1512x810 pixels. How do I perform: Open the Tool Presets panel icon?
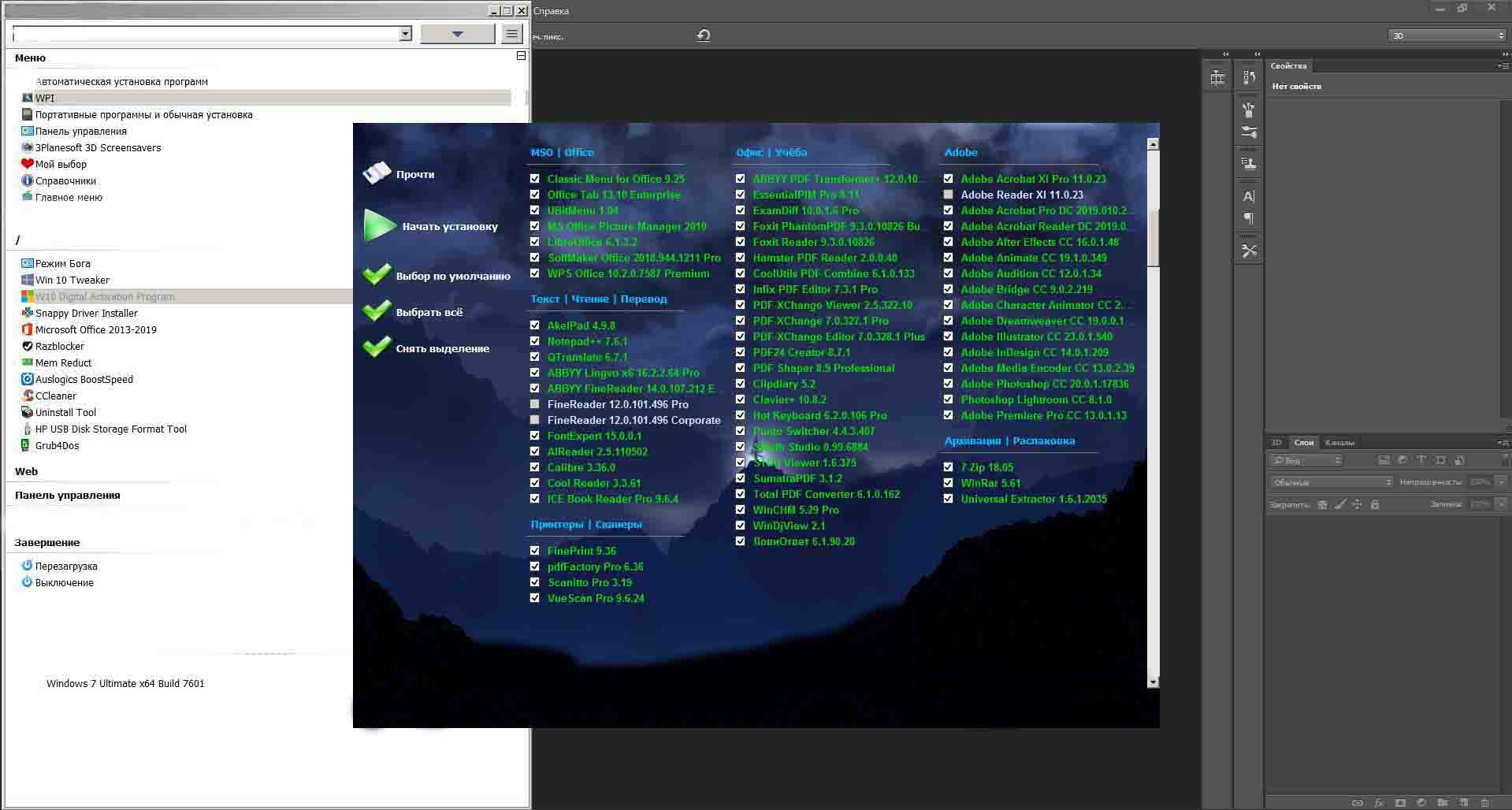(1249, 251)
